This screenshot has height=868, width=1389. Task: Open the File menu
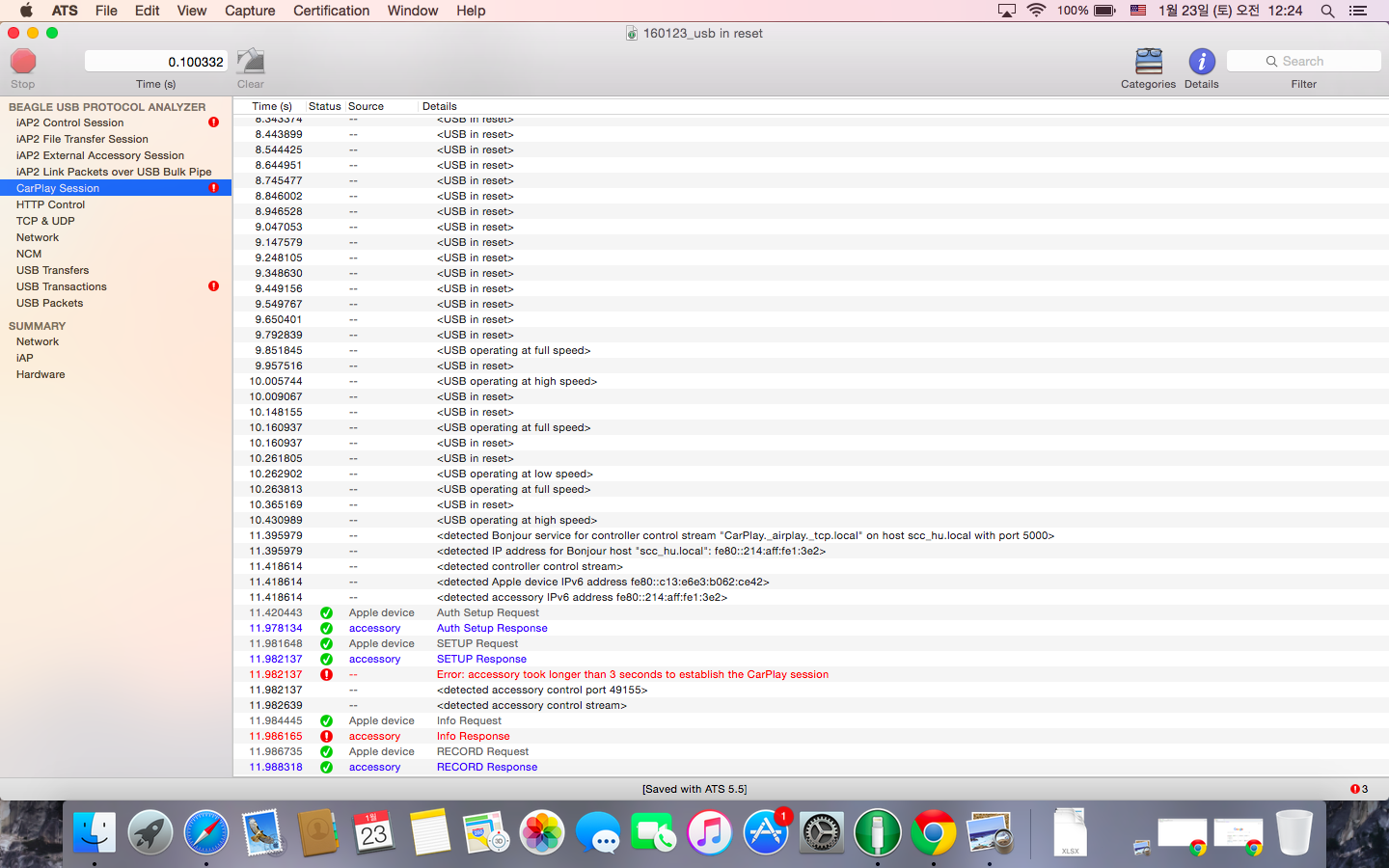click(x=106, y=11)
